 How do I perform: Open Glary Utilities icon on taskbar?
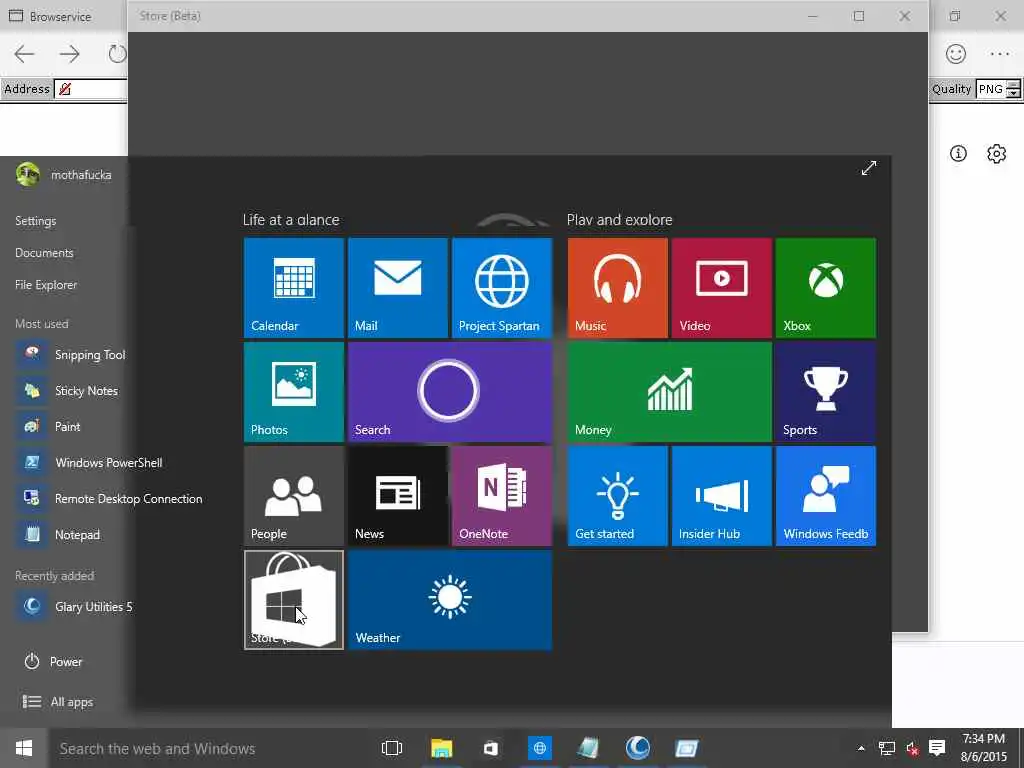[637, 748]
